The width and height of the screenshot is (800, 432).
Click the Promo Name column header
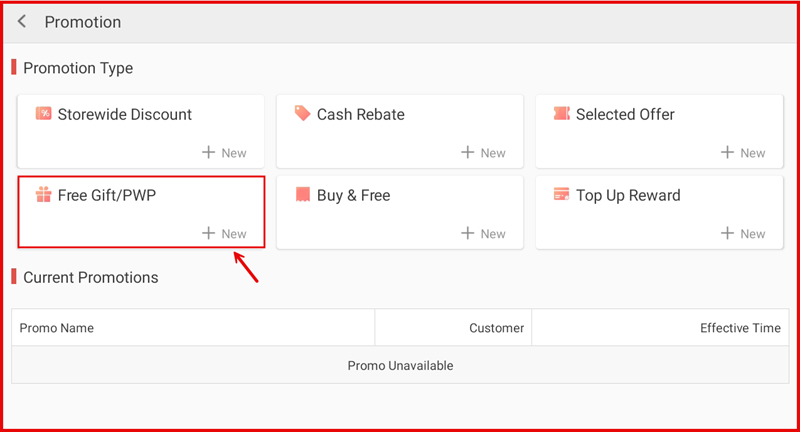coord(56,328)
